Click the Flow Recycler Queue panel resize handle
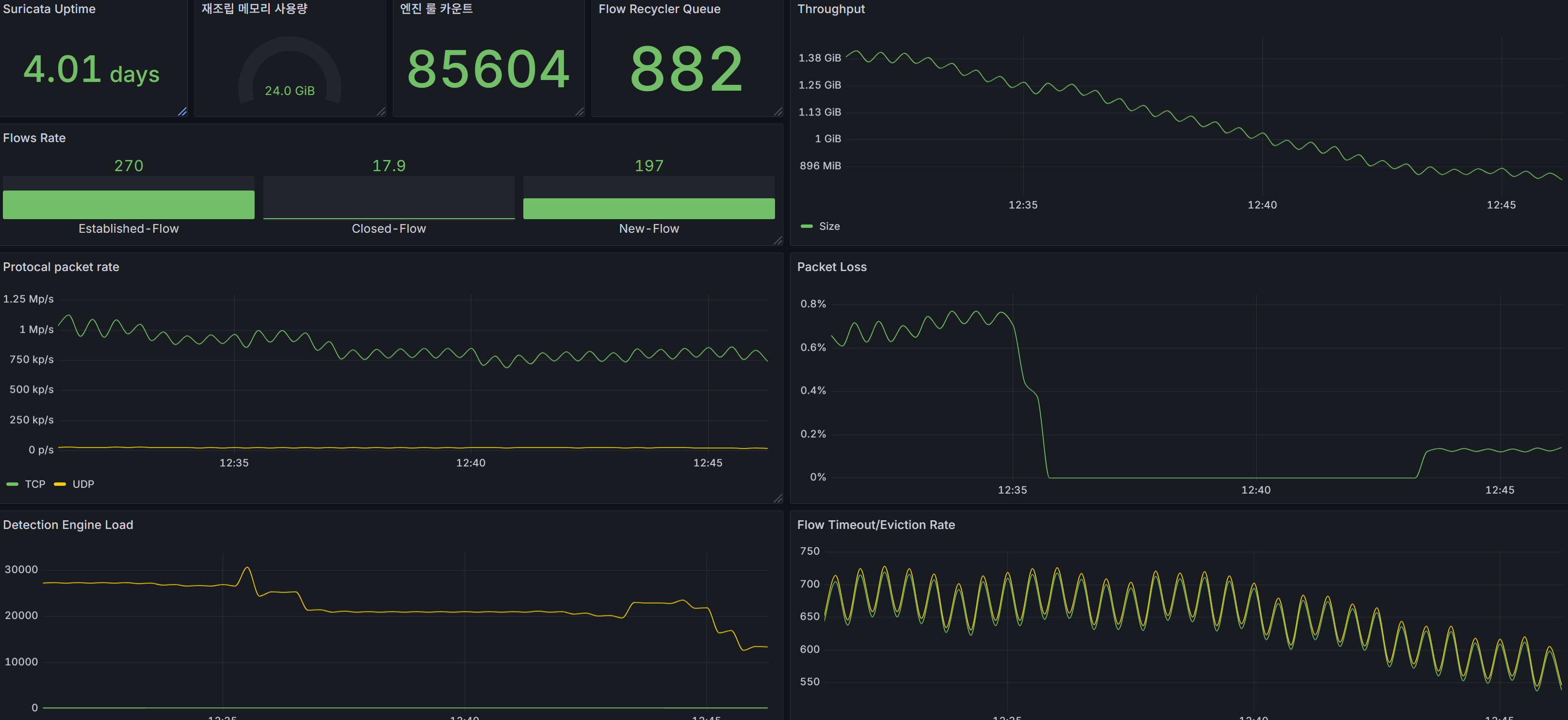1568x720 pixels. (x=777, y=112)
